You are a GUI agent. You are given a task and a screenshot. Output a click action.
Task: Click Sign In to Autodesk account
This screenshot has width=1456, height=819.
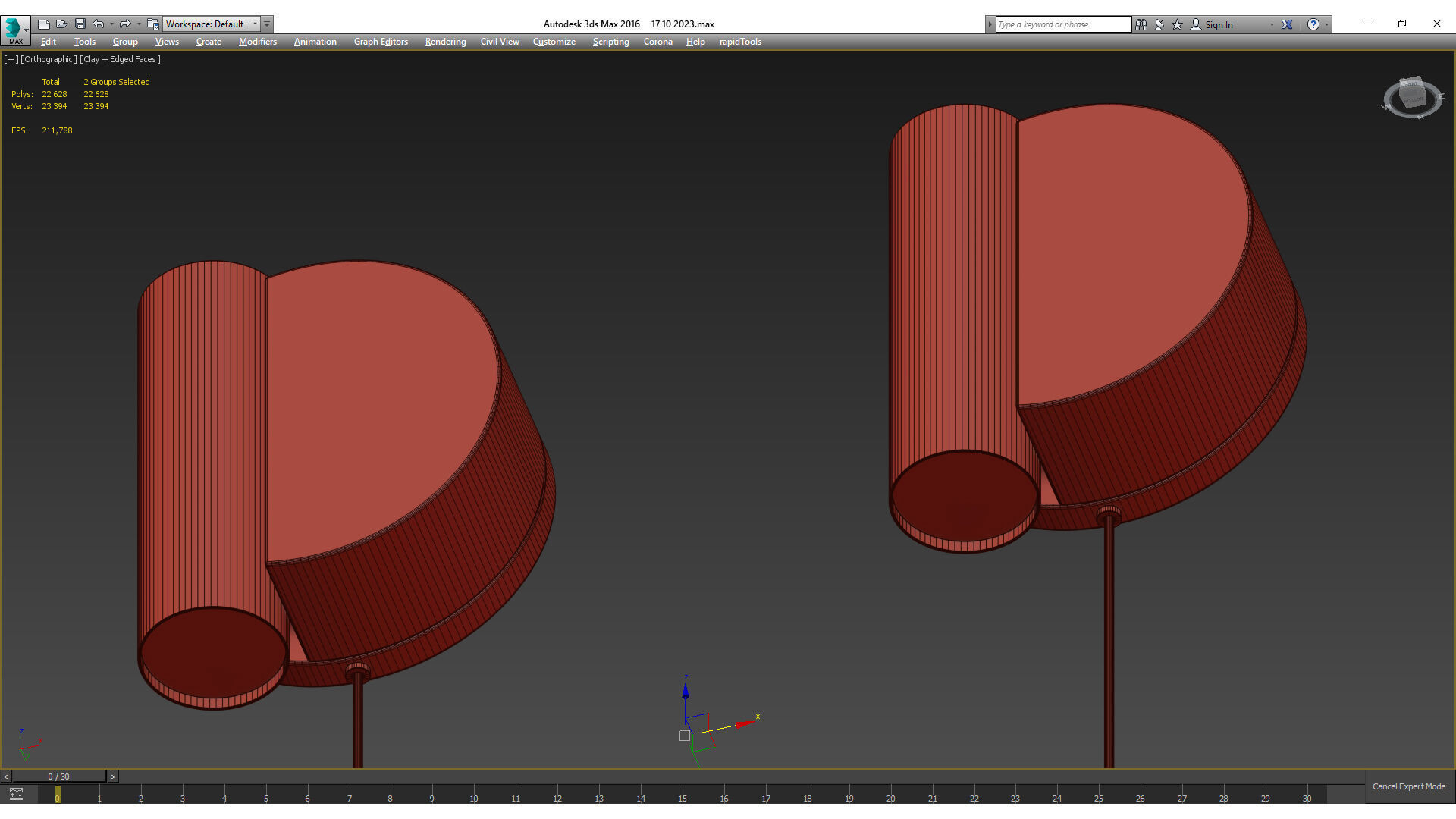point(1212,24)
